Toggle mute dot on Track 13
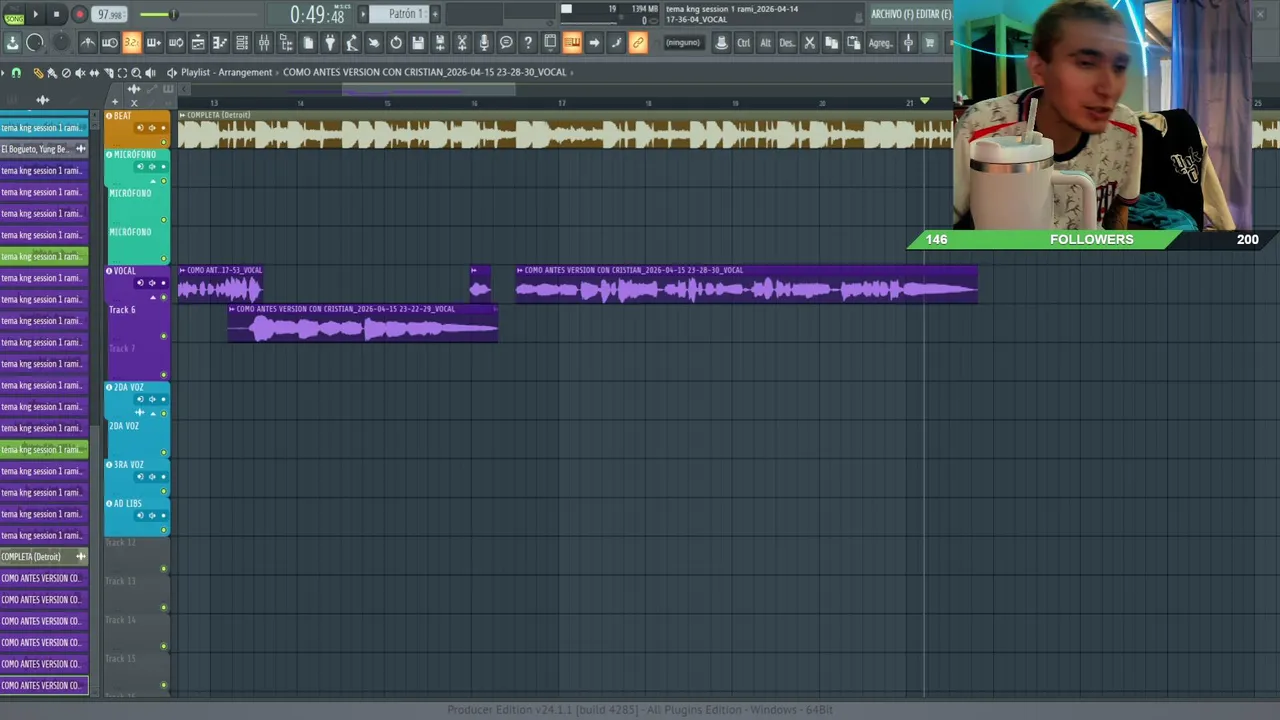Screen dimensions: 1280x720 (164, 607)
